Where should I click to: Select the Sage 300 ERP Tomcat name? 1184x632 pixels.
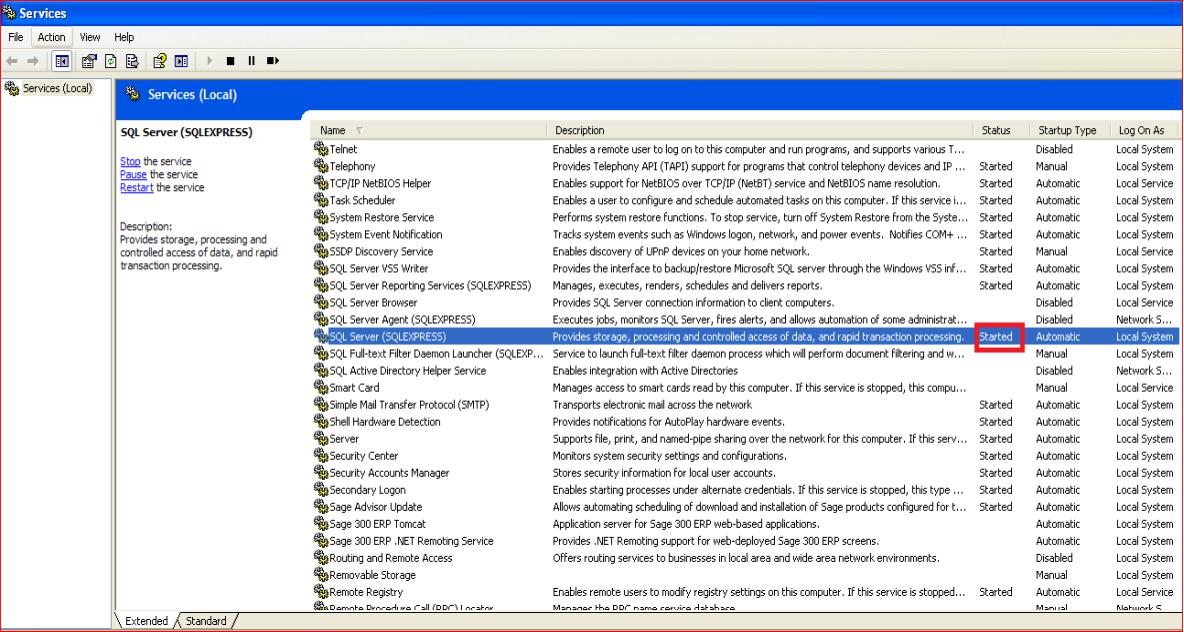tap(378, 524)
